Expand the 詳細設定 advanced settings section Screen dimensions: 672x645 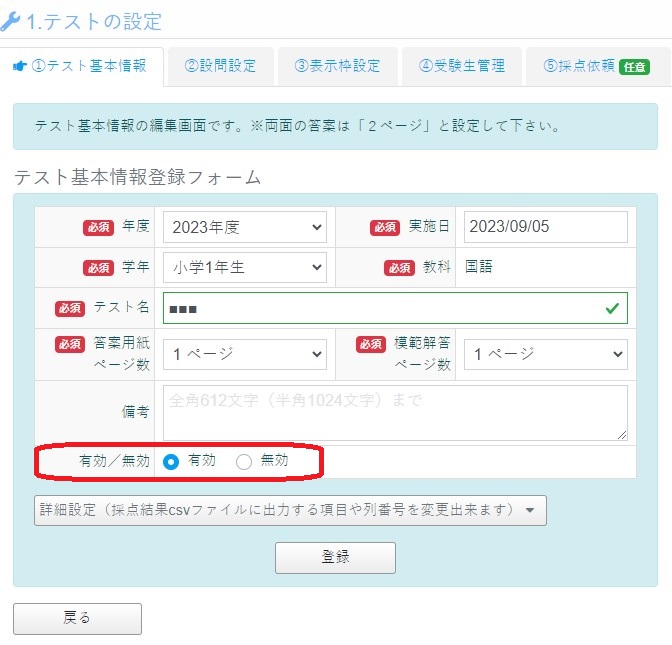pyautogui.click(x=290, y=510)
